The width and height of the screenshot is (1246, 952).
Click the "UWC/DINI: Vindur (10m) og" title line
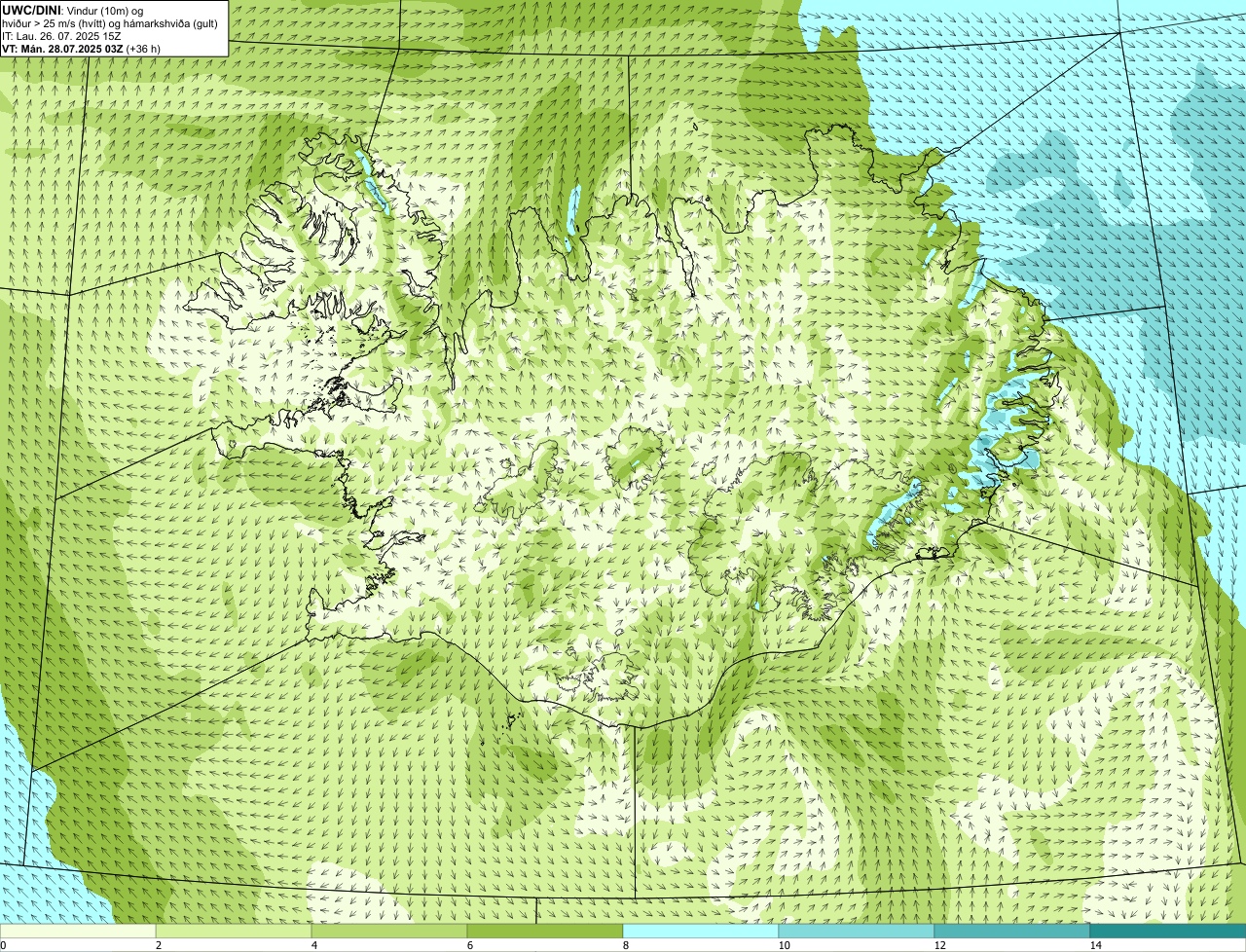[x=72, y=10]
